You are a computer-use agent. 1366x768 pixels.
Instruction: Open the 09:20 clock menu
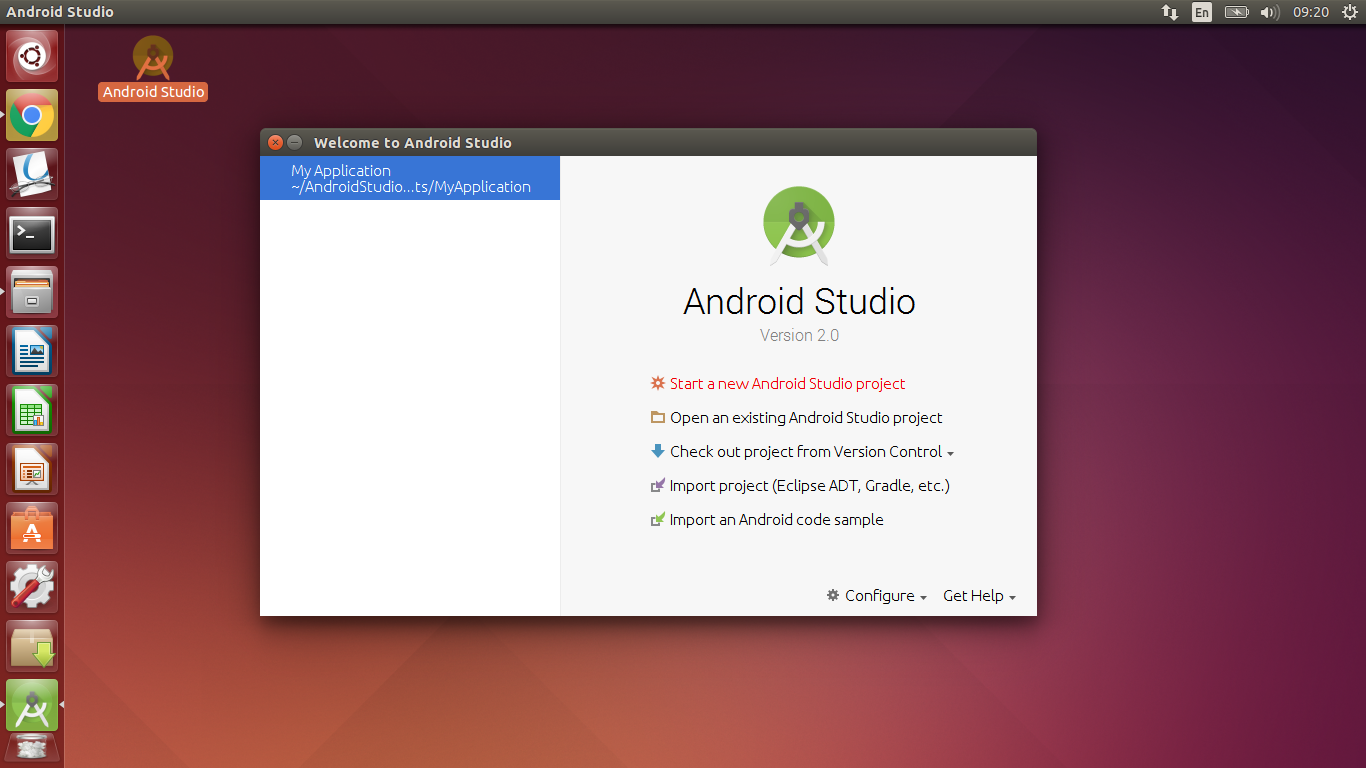1311,12
